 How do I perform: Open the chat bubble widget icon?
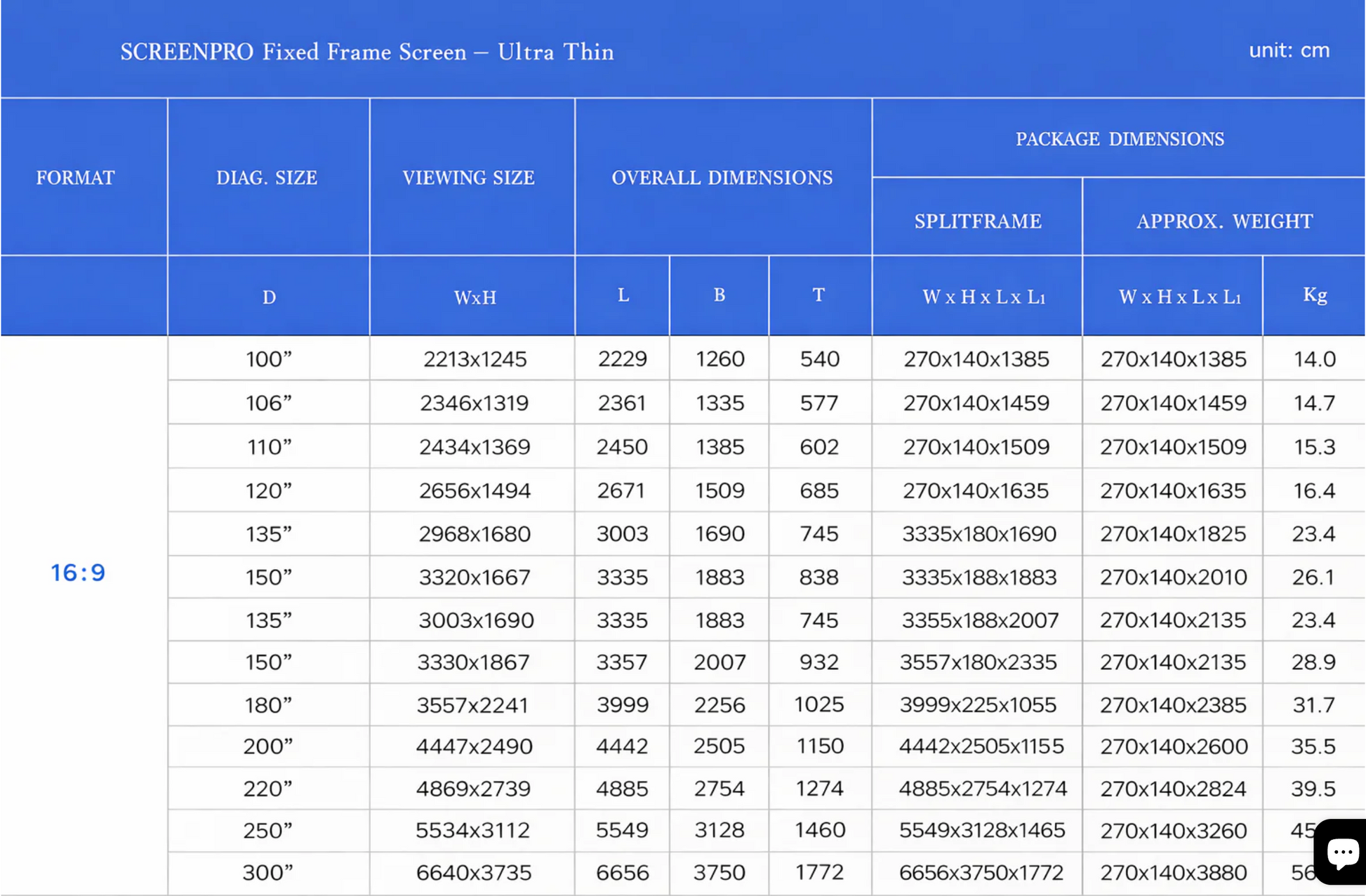1340,851
